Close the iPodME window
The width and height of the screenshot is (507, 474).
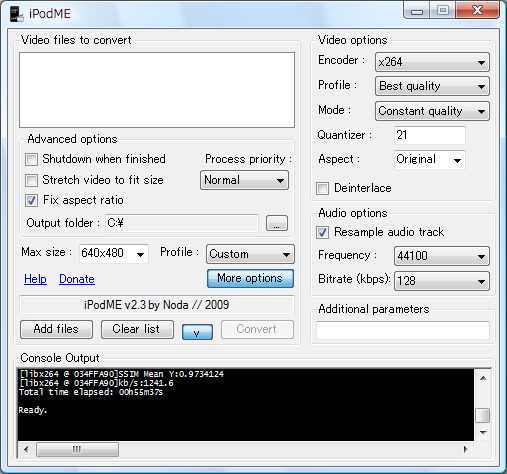[477, 11]
